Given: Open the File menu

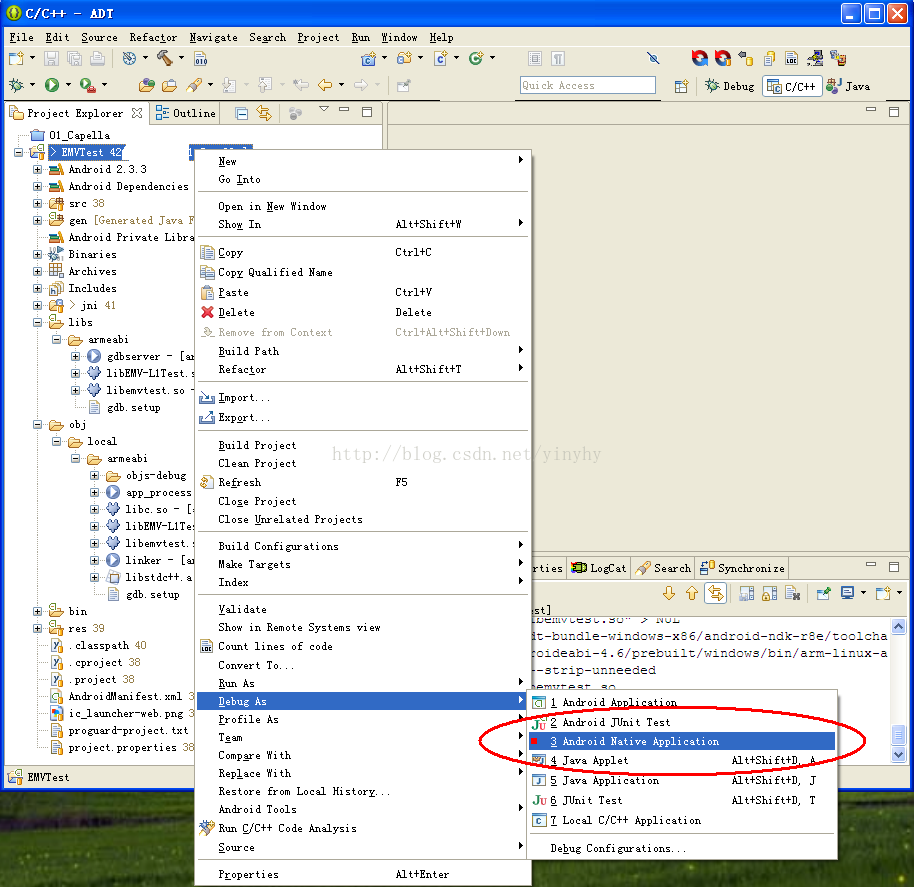Looking at the screenshot, I should [x=22, y=37].
